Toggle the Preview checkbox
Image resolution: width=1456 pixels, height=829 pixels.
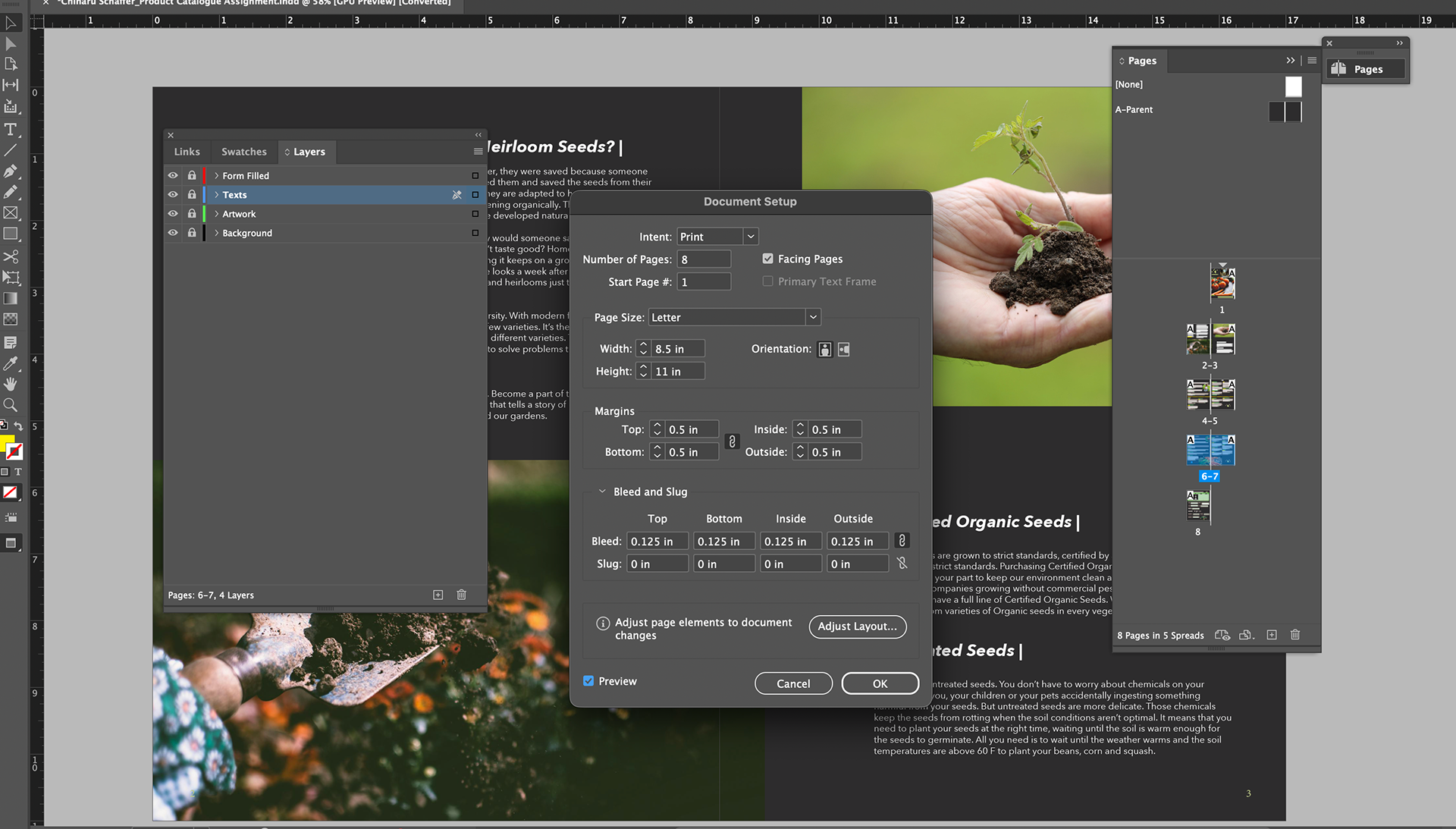[x=588, y=681]
